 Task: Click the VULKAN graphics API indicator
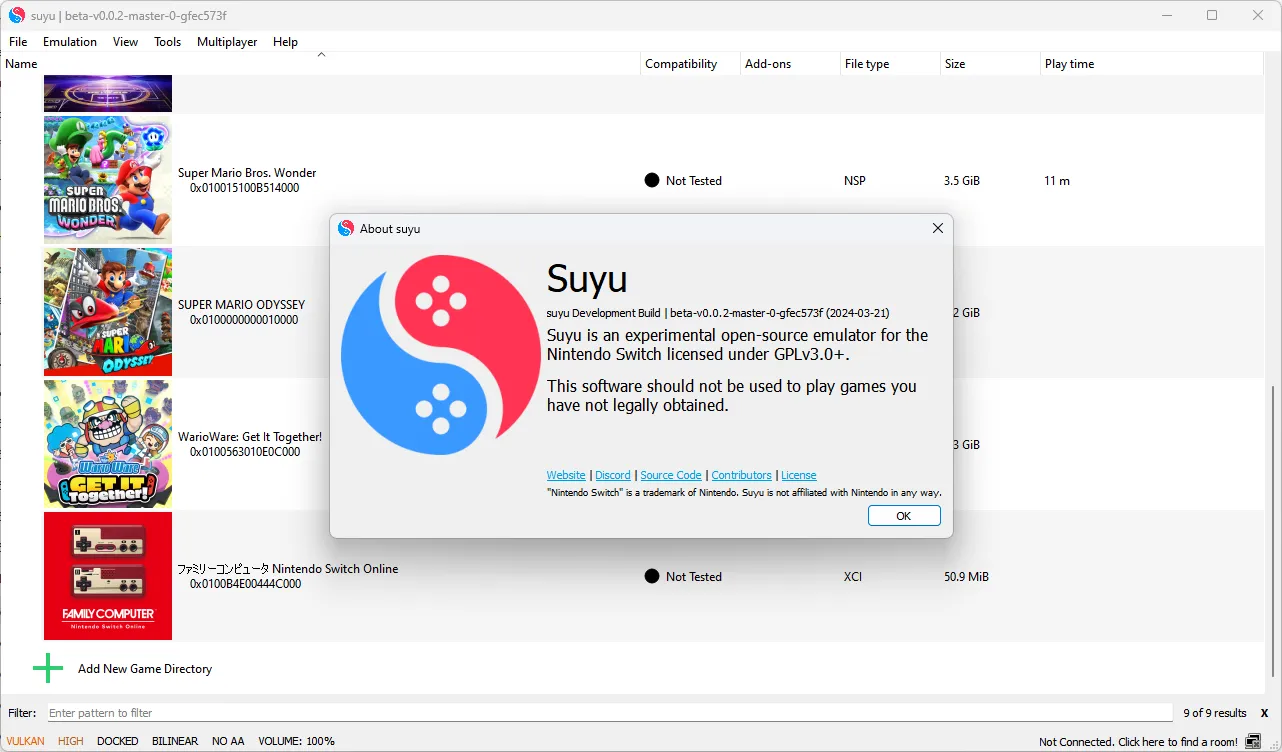tap(23, 741)
